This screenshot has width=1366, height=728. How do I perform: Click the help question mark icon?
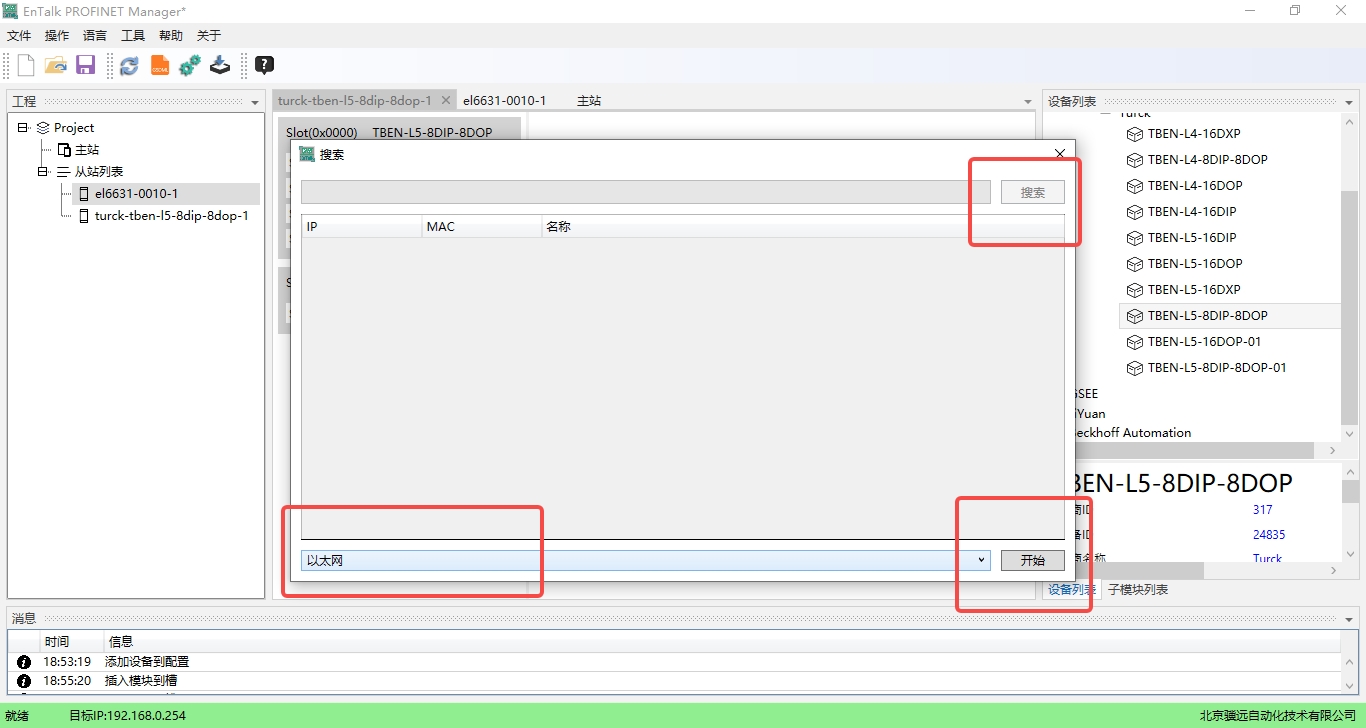point(264,66)
